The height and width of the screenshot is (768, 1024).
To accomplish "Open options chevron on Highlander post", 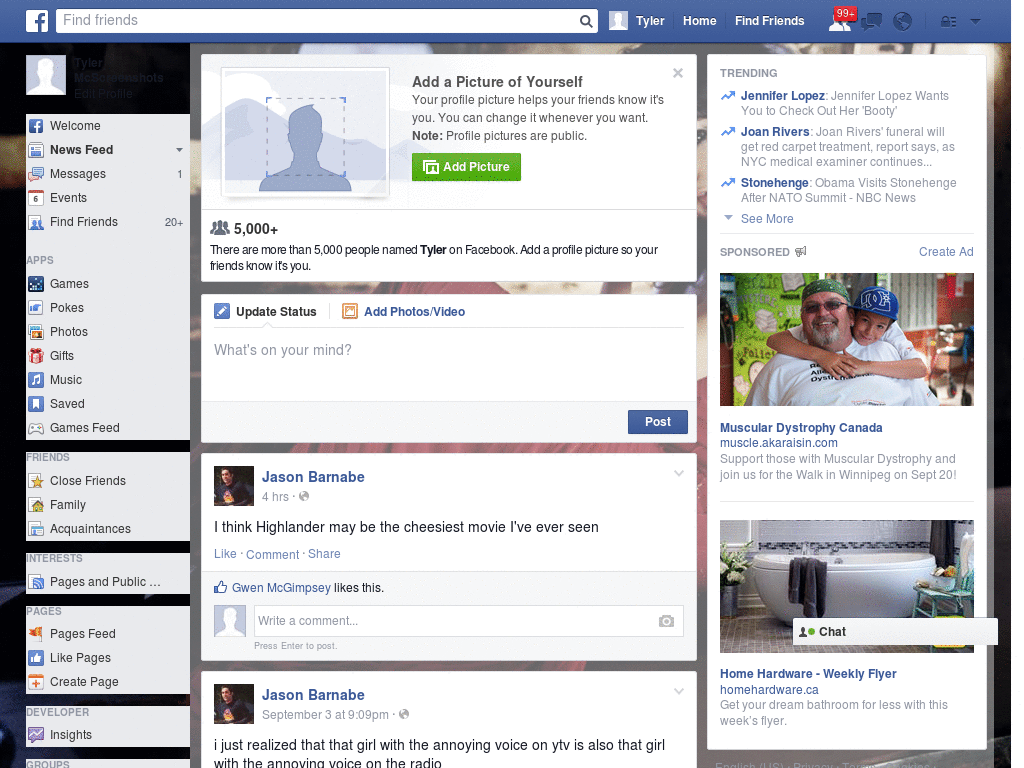I will 679,474.
